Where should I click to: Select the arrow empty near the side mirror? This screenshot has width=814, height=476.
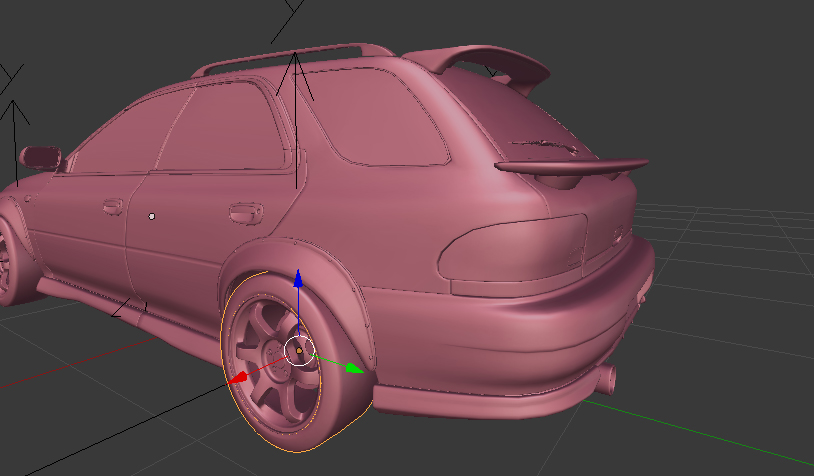(x=16, y=115)
